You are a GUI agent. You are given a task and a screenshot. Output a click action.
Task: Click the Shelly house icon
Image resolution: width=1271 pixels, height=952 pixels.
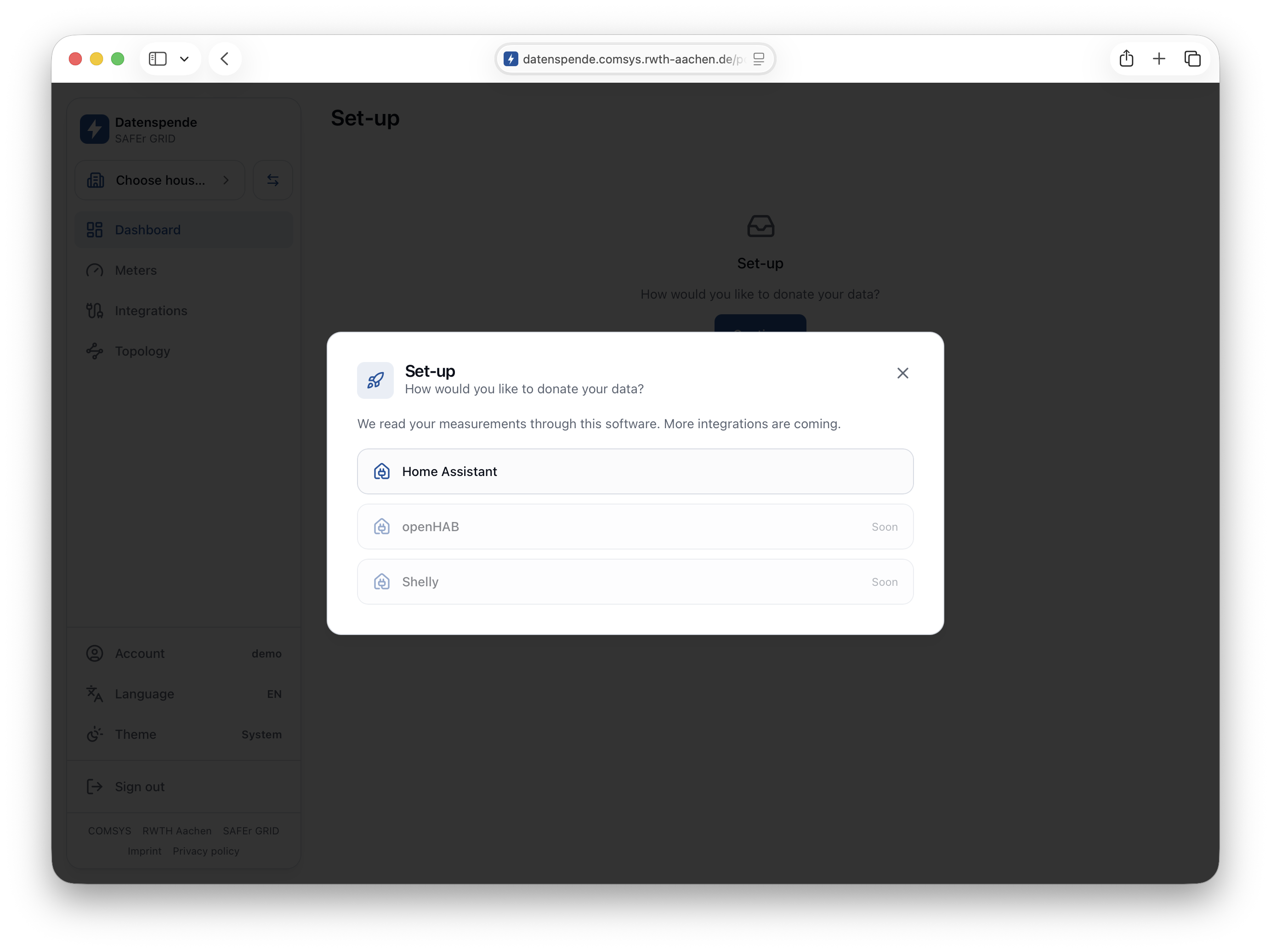click(x=381, y=582)
